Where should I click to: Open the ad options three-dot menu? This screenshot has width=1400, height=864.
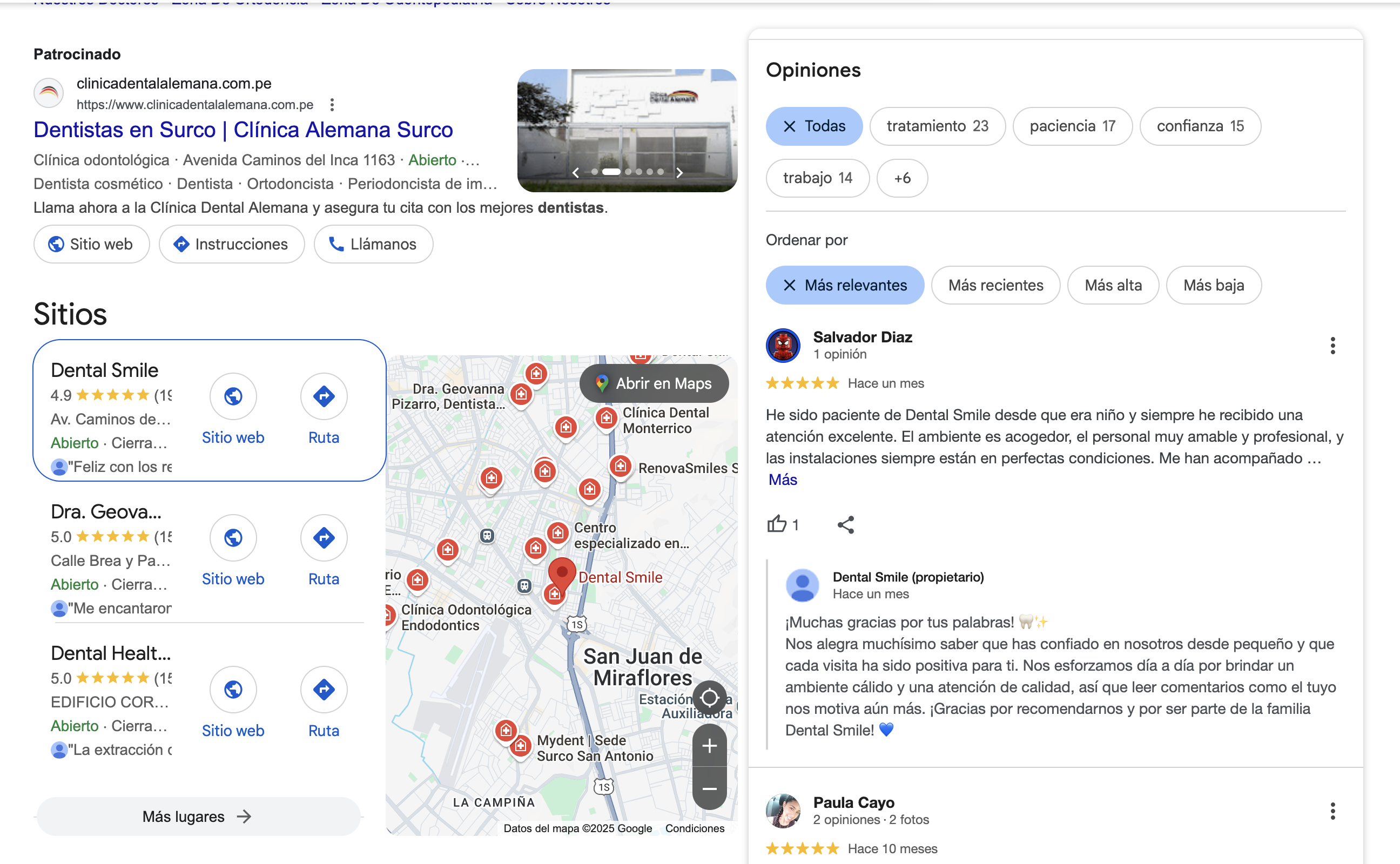click(x=332, y=105)
